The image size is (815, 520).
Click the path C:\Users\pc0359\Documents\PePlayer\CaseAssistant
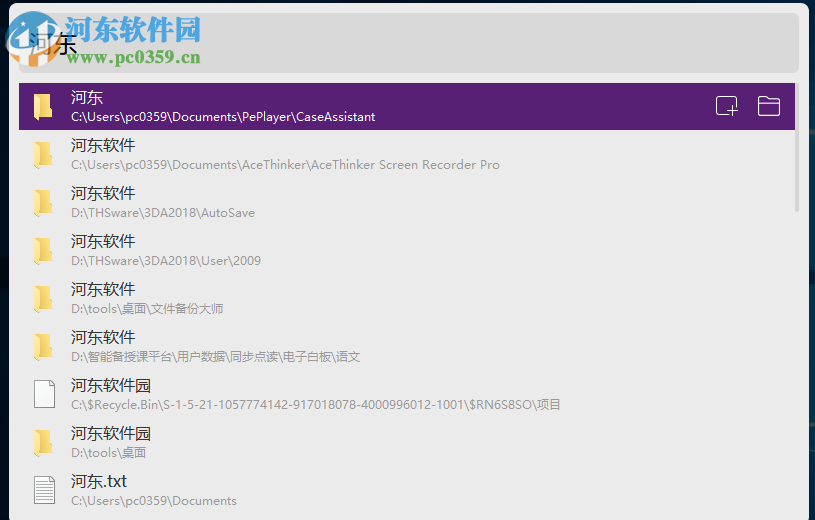pyautogui.click(x=223, y=117)
